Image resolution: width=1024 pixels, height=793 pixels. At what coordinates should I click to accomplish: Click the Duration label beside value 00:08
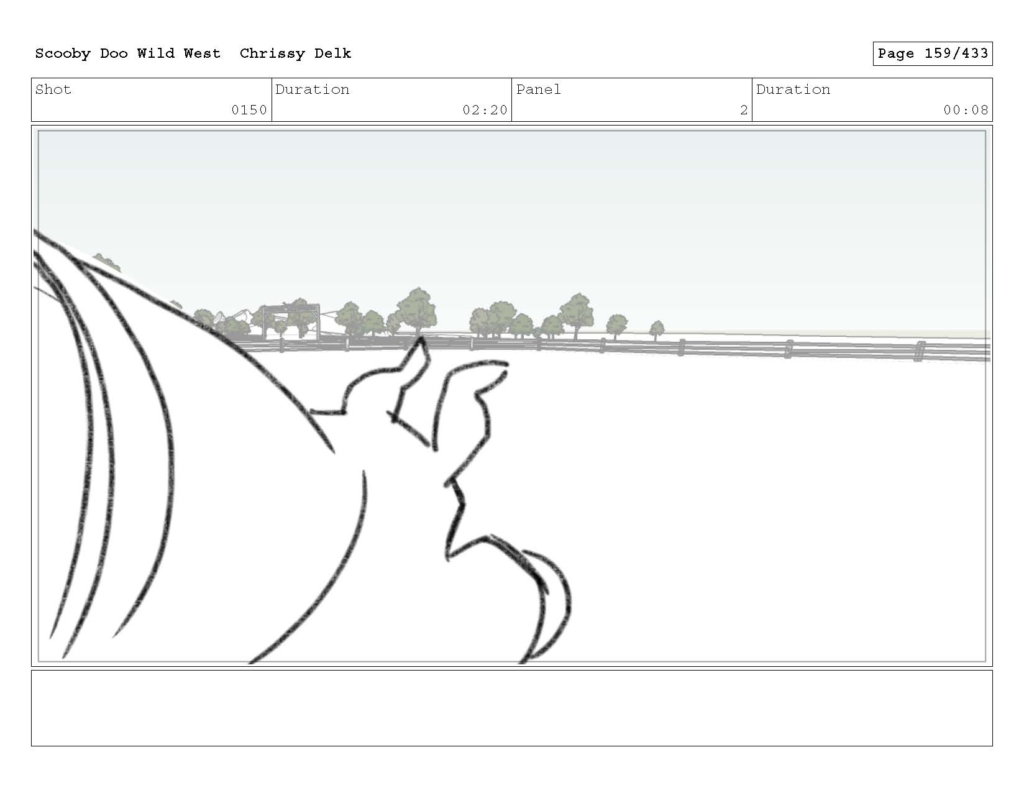793,89
